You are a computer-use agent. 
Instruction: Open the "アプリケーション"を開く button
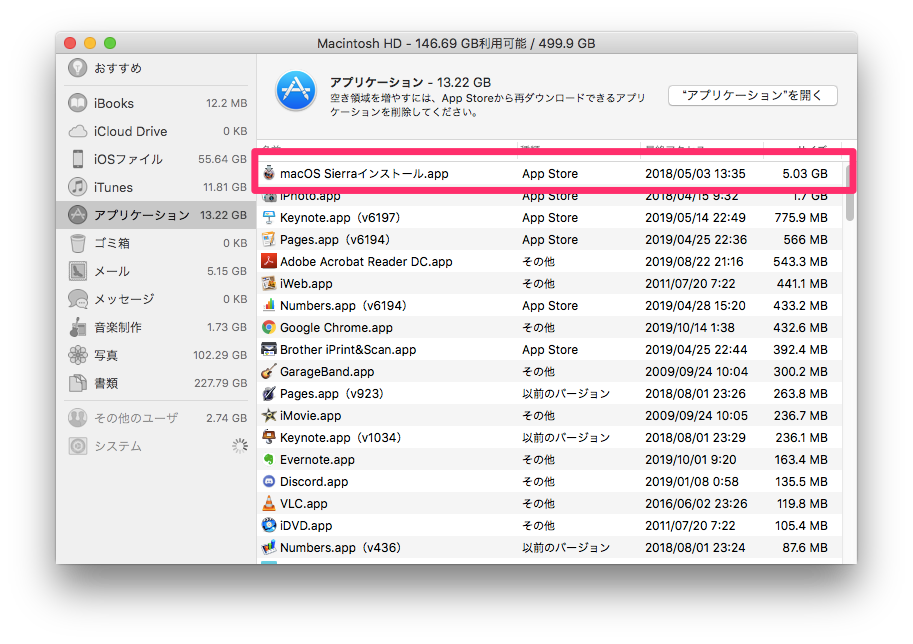752,95
